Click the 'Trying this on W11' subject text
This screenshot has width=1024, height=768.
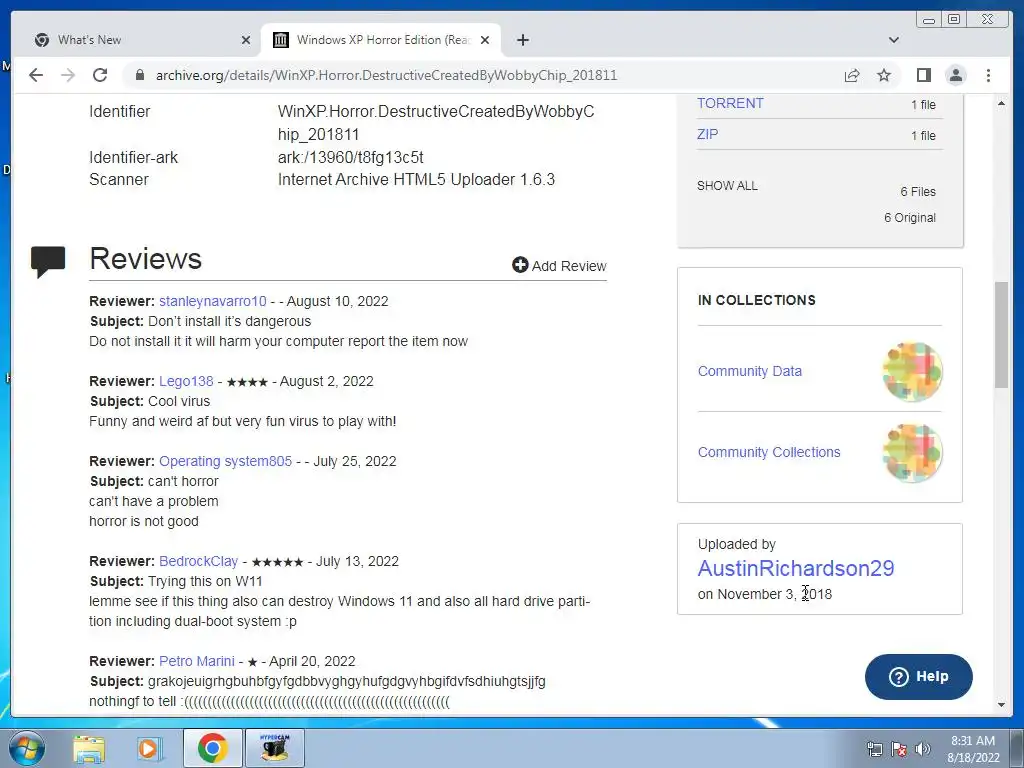pyautogui.click(x=205, y=581)
